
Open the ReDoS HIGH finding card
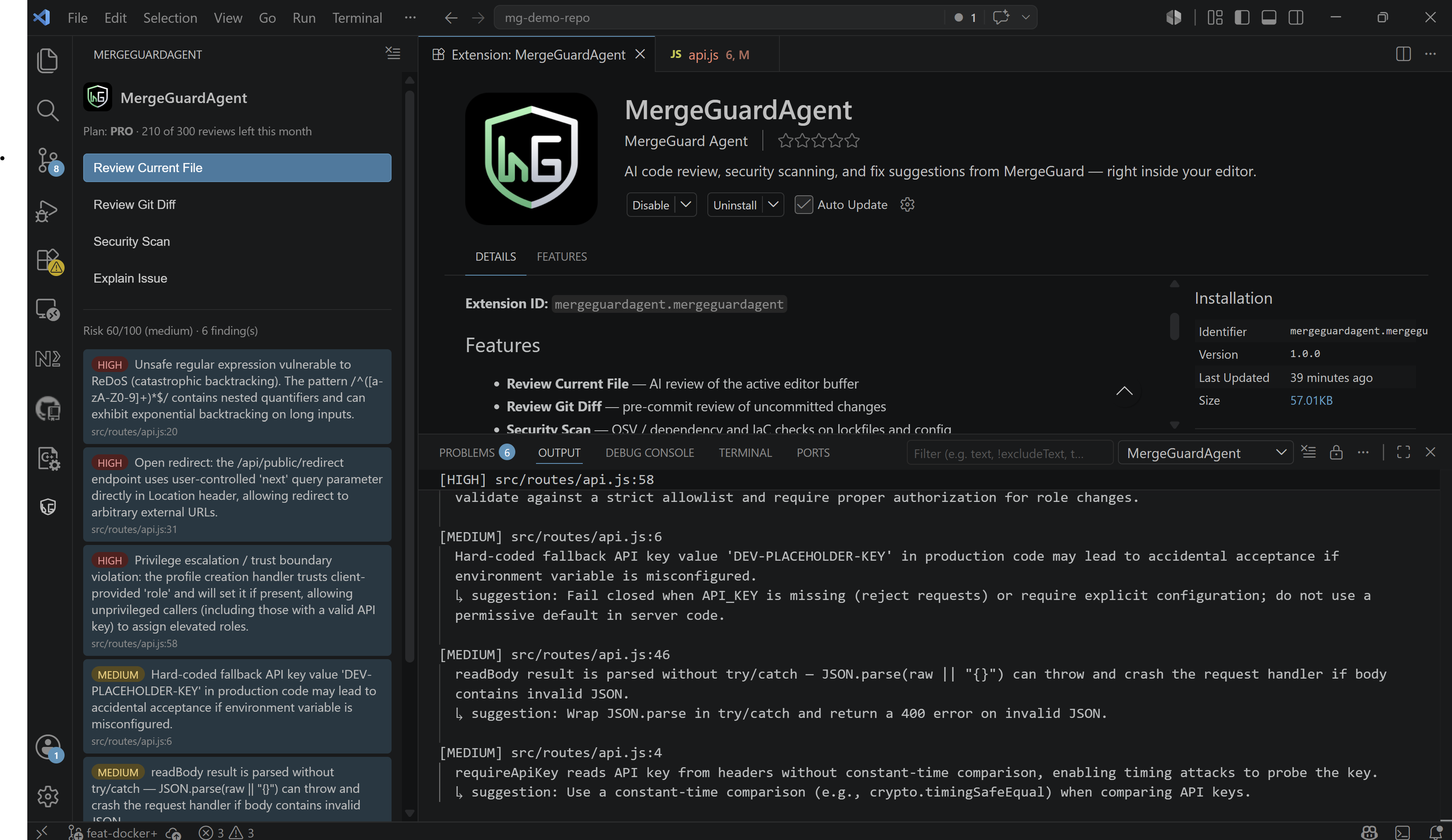click(237, 396)
